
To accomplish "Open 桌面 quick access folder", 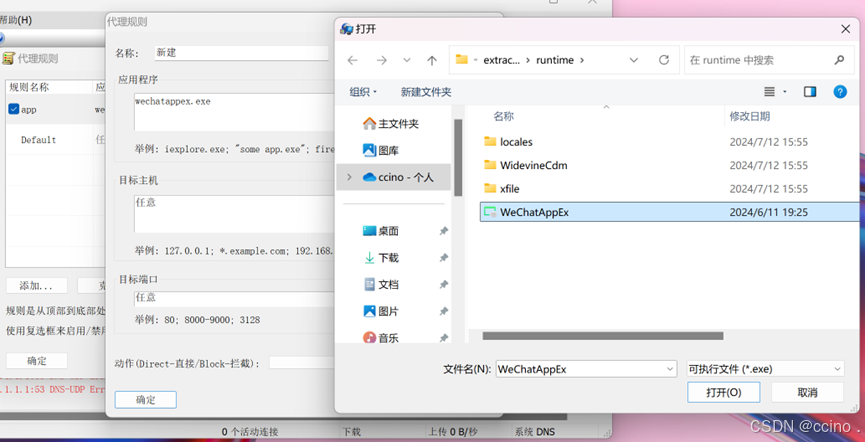I will click(x=381, y=231).
